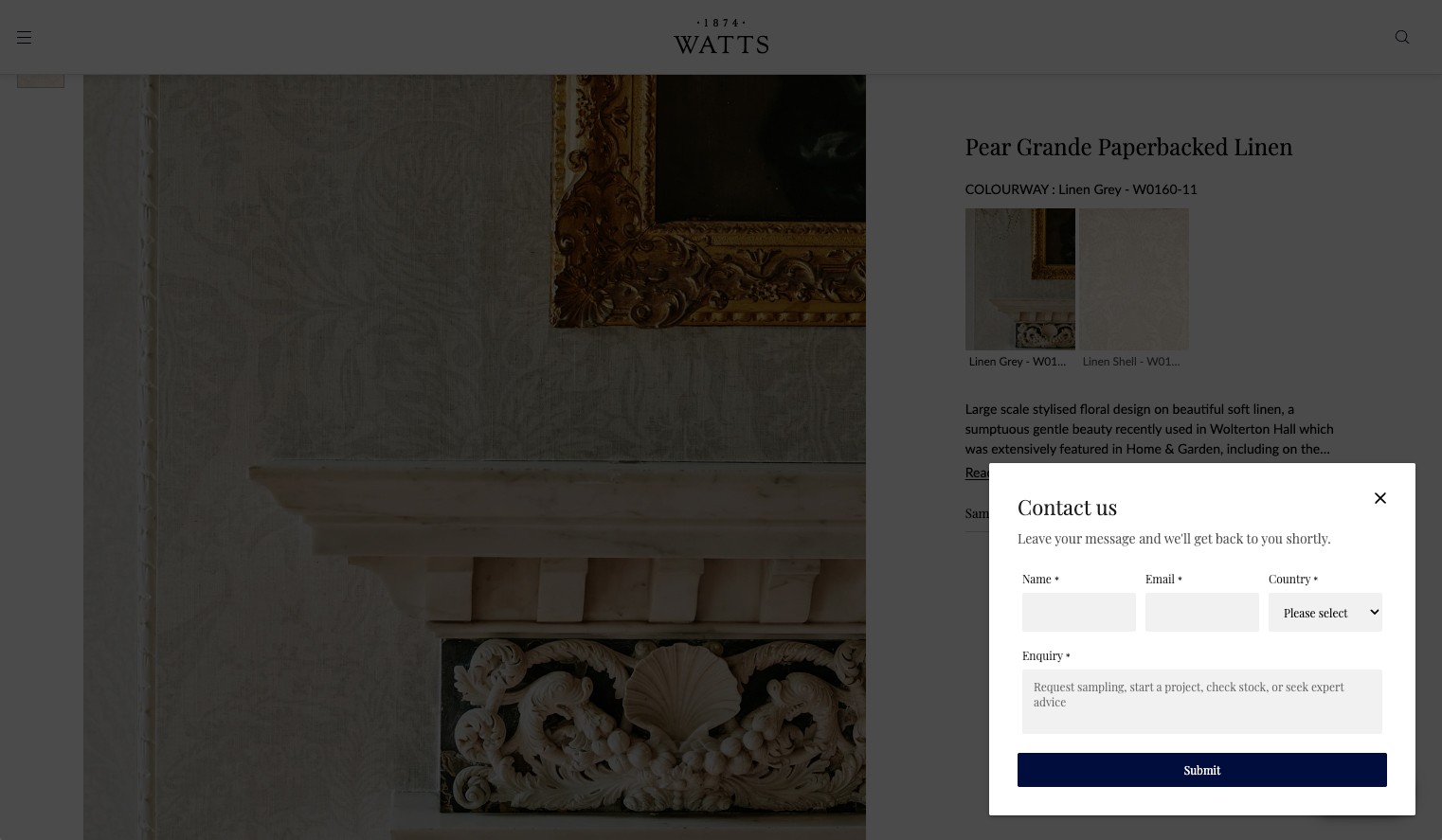The image size is (1442, 840).
Task: Expand the Country 'Please select' dropdown
Action: click(x=1325, y=613)
